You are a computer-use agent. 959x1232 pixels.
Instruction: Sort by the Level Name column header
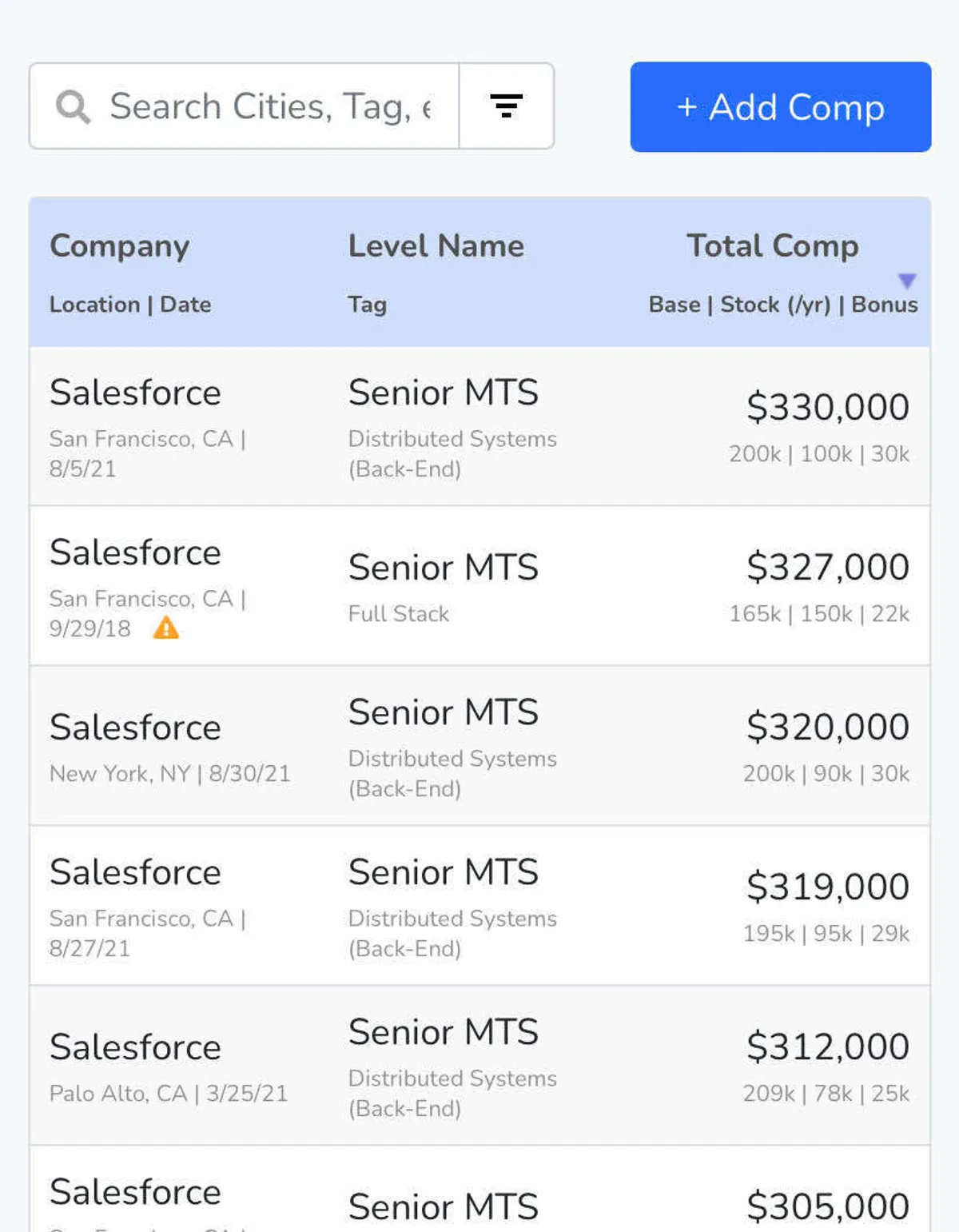tap(436, 246)
